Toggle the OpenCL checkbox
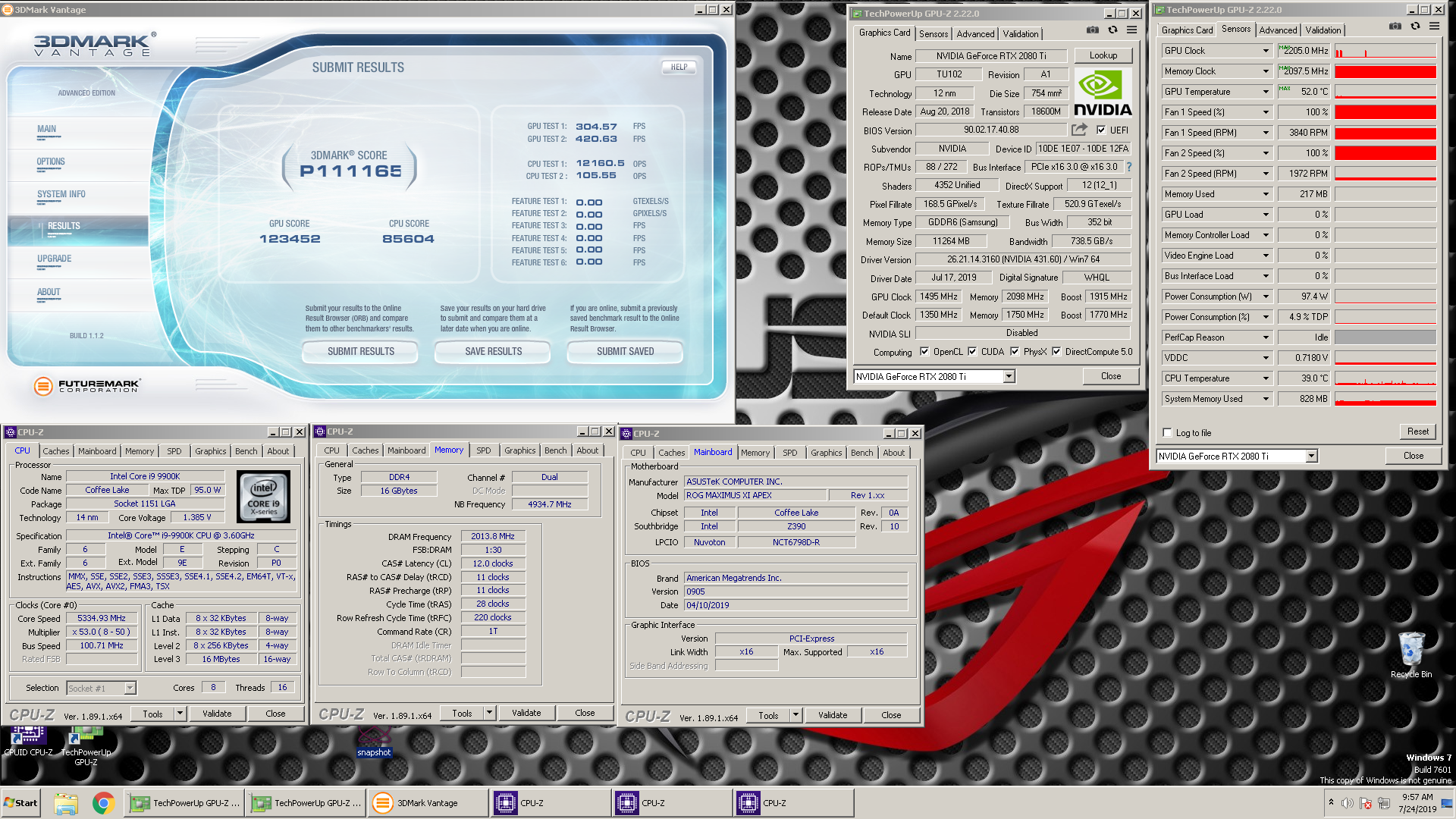This screenshot has height=819, width=1456. pyautogui.click(x=924, y=351)
